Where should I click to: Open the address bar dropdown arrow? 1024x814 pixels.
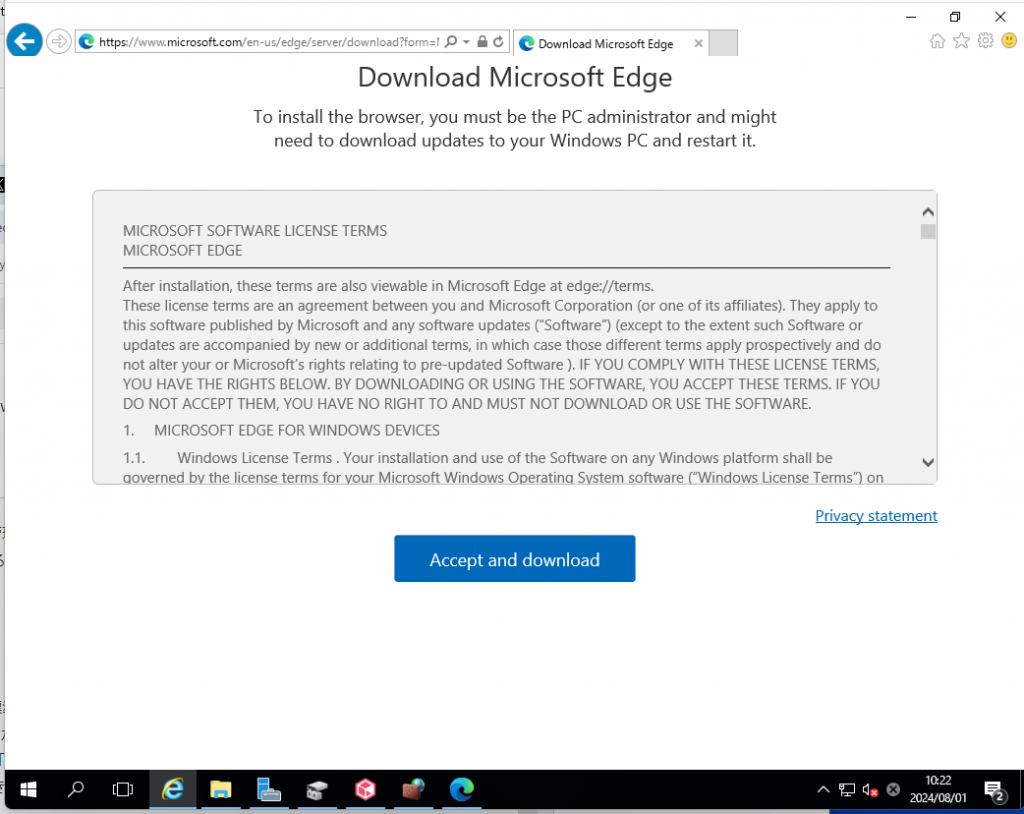coord(466,42)
